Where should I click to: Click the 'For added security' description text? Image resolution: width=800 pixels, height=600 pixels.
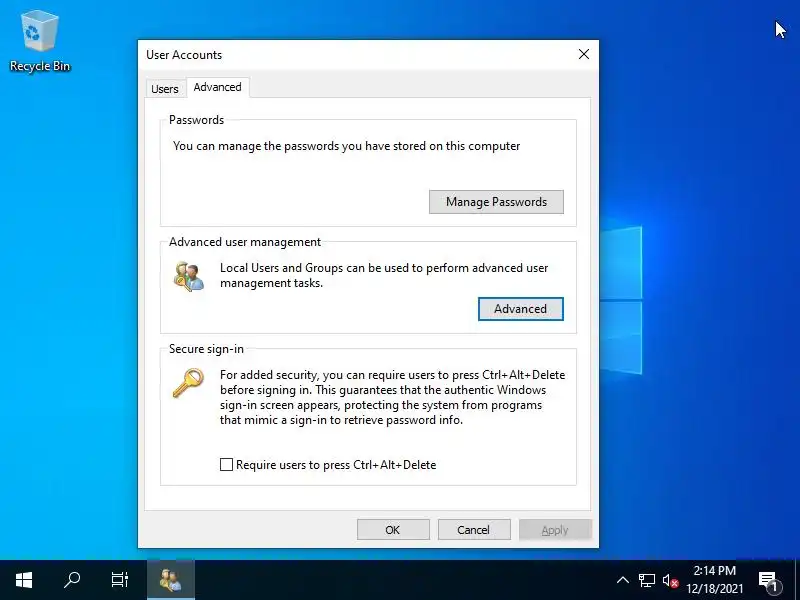click(392, 397)
